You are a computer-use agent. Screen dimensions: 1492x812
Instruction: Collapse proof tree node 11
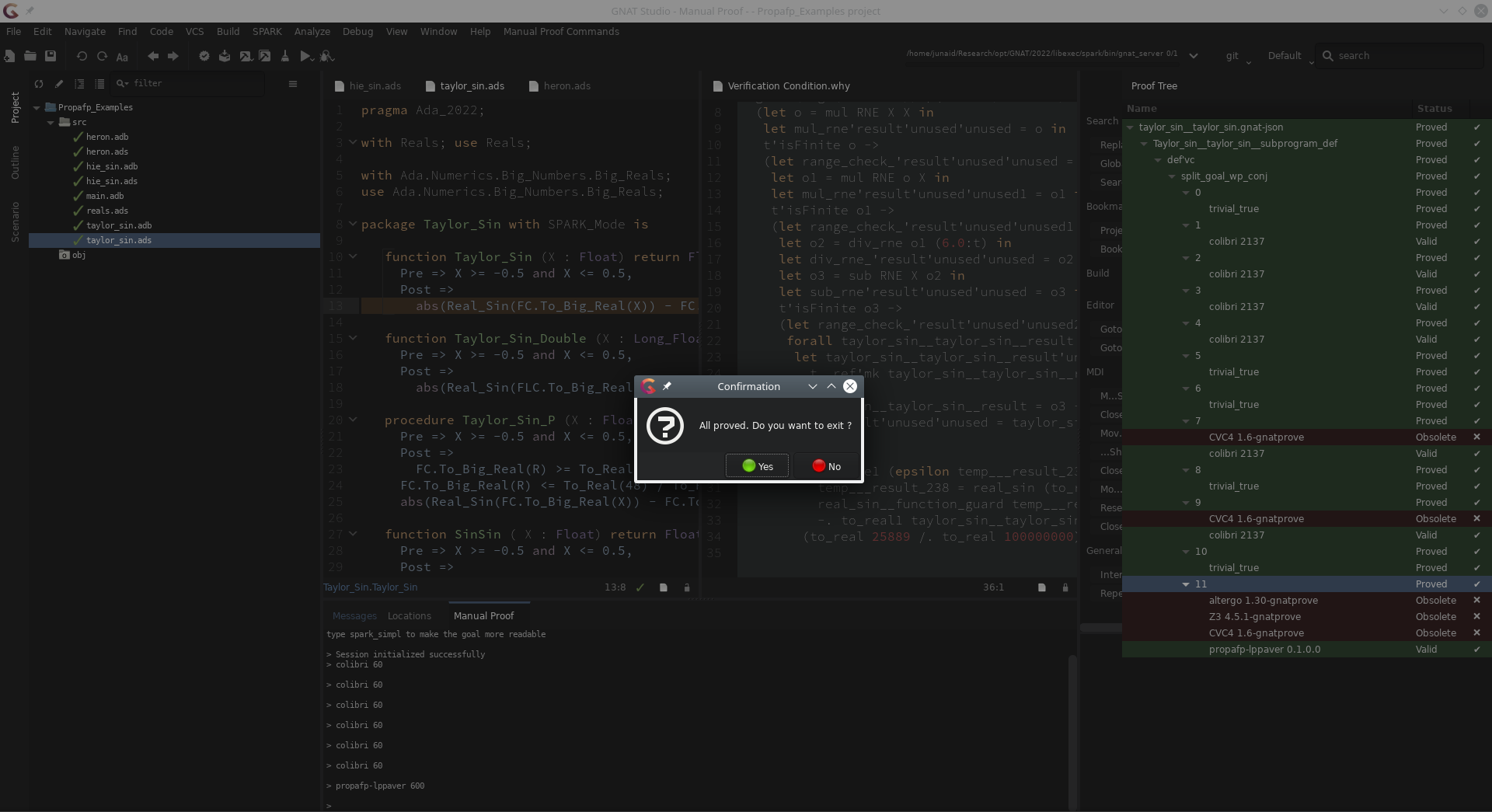coord(1186,584)
